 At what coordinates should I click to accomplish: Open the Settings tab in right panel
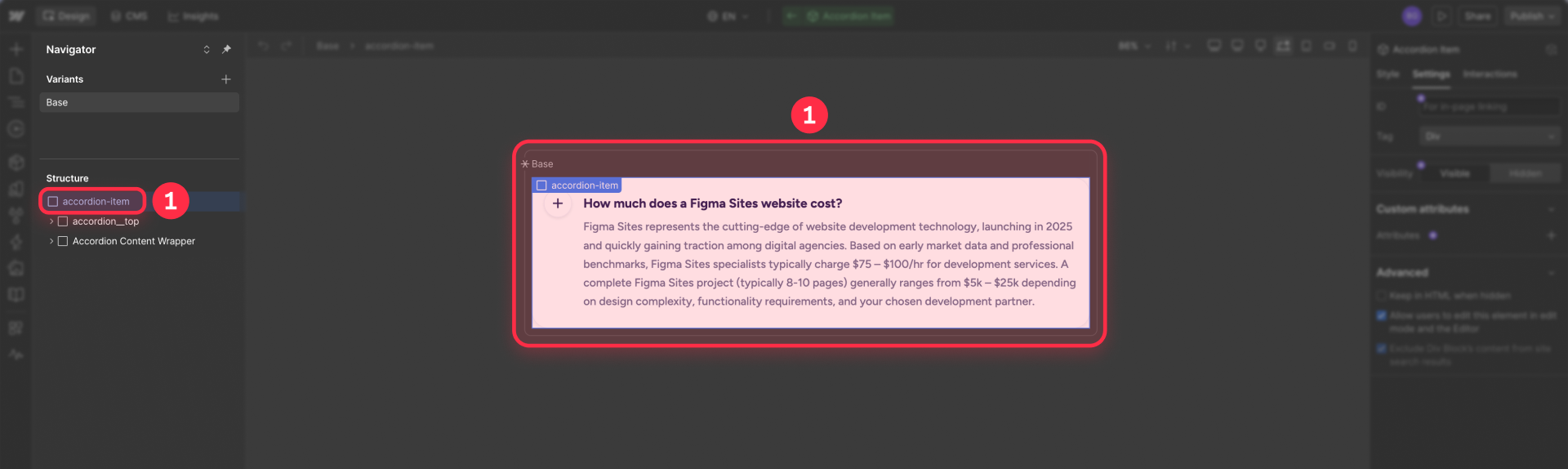1431,74
